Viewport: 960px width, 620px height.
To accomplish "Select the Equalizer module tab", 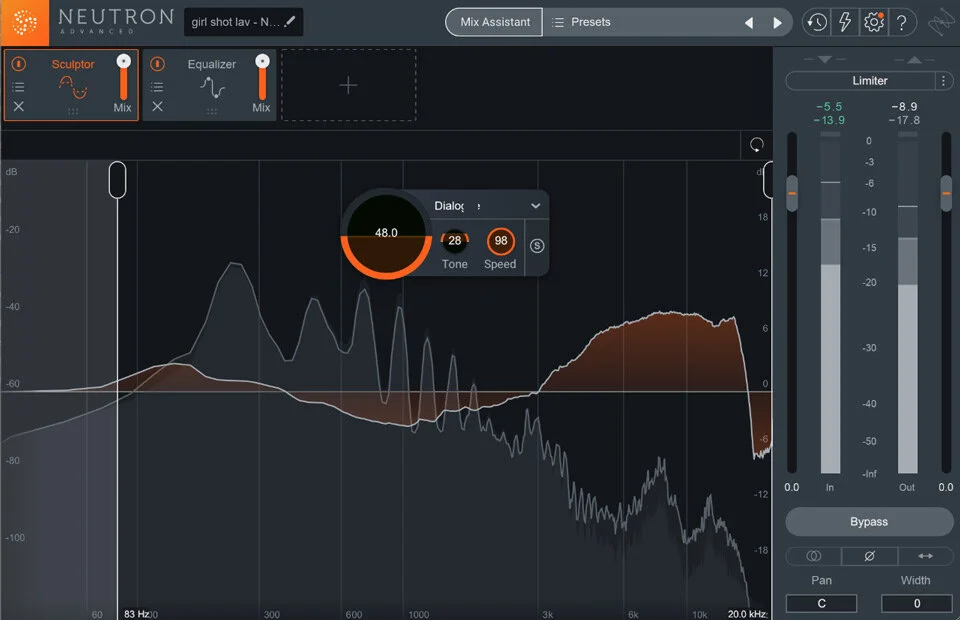I will pyautogui.click(x=211, y=84).
